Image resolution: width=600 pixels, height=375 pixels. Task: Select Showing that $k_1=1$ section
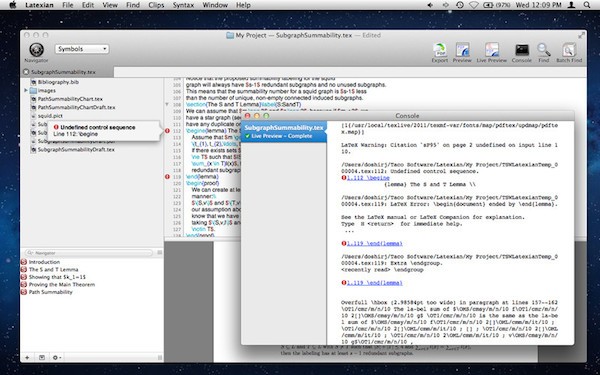(57, 277)
